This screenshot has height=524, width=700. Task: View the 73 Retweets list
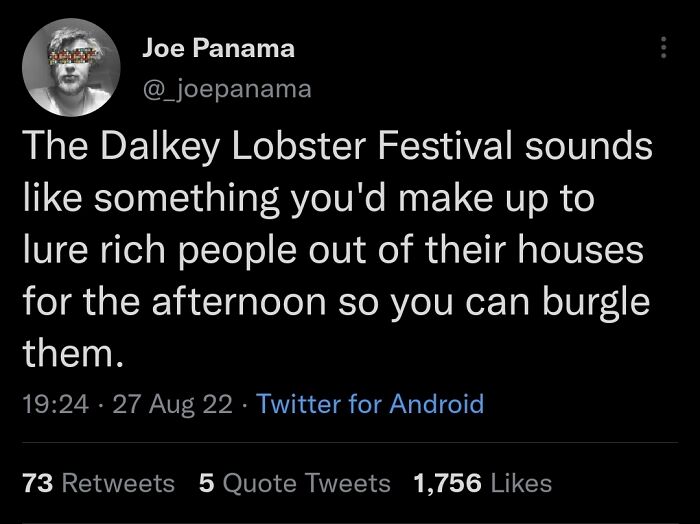click(x=98, y=483)
